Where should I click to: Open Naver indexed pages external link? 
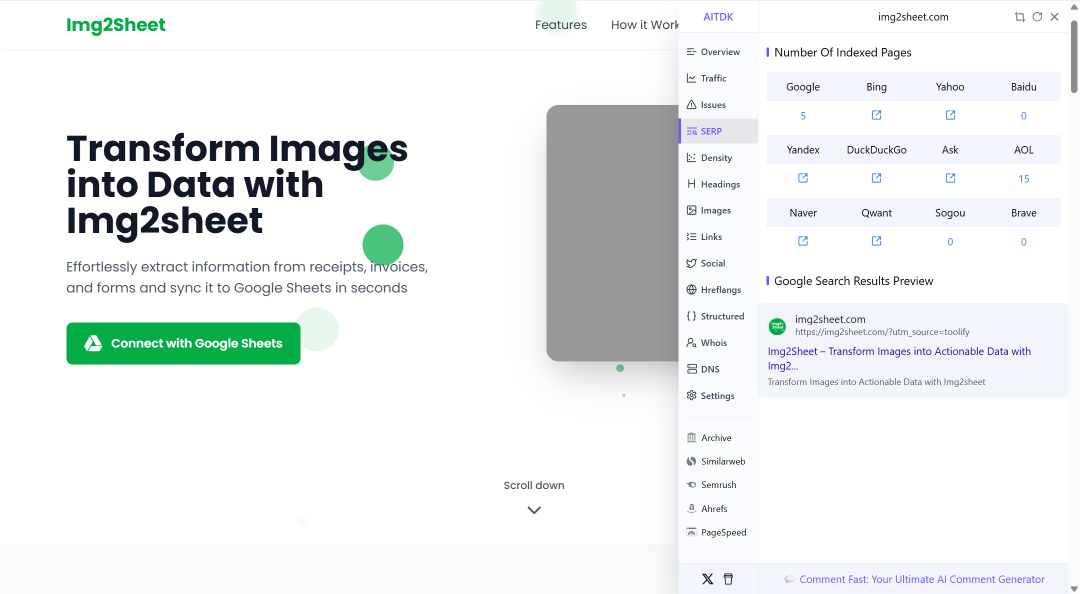[803, 241]
